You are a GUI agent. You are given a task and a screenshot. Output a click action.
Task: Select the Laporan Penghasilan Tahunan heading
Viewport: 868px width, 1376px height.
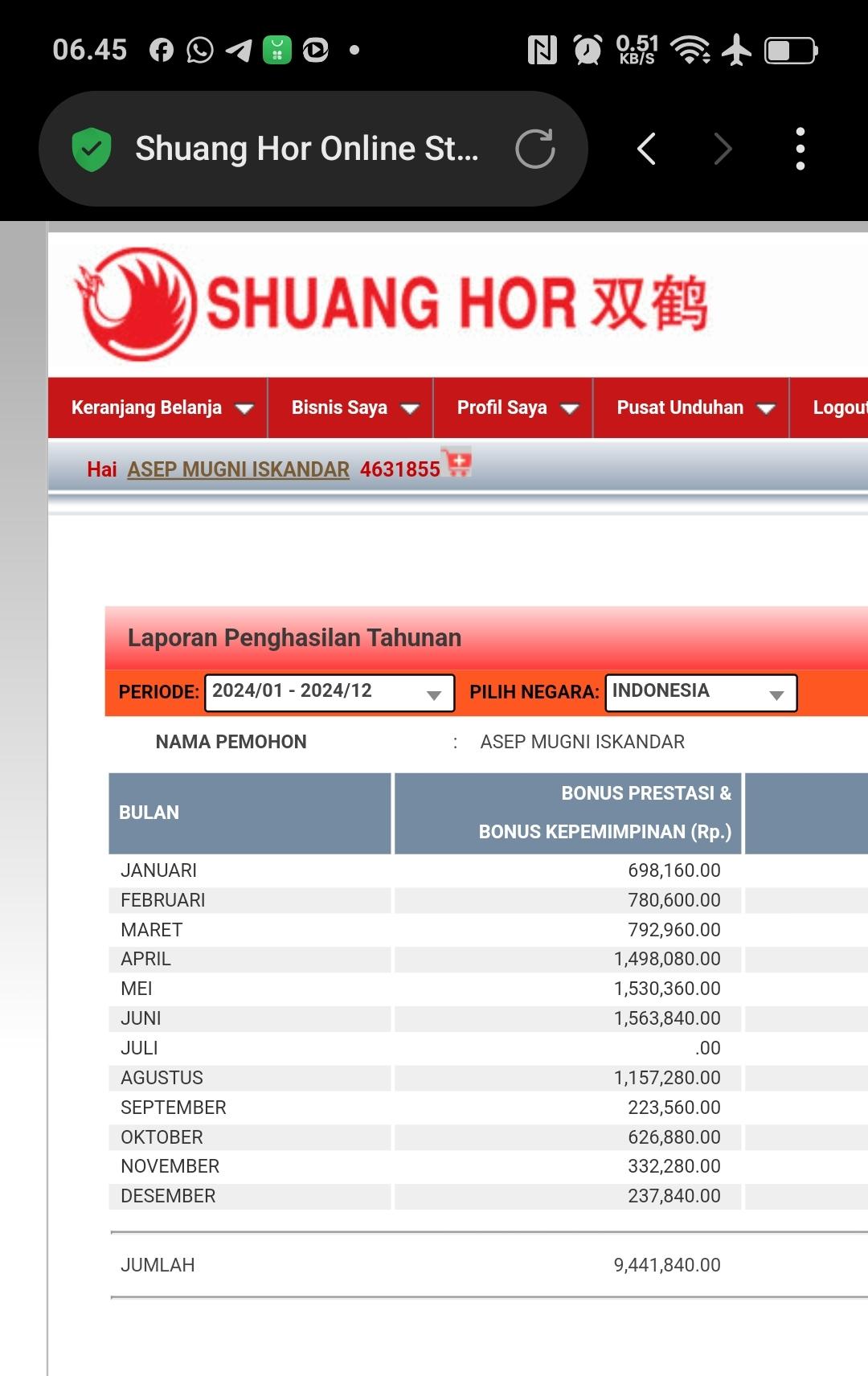click(x=294, y=637)
